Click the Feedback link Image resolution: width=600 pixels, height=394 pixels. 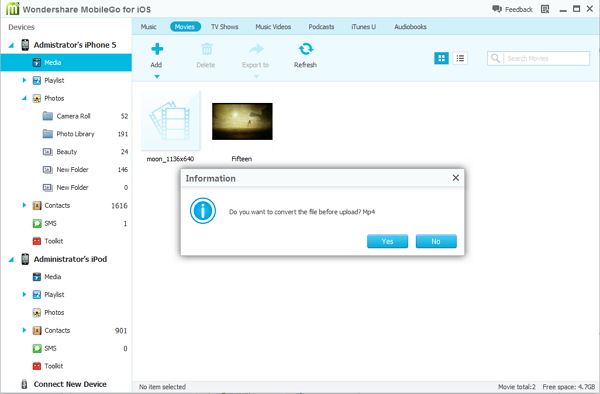coord(519,10)
